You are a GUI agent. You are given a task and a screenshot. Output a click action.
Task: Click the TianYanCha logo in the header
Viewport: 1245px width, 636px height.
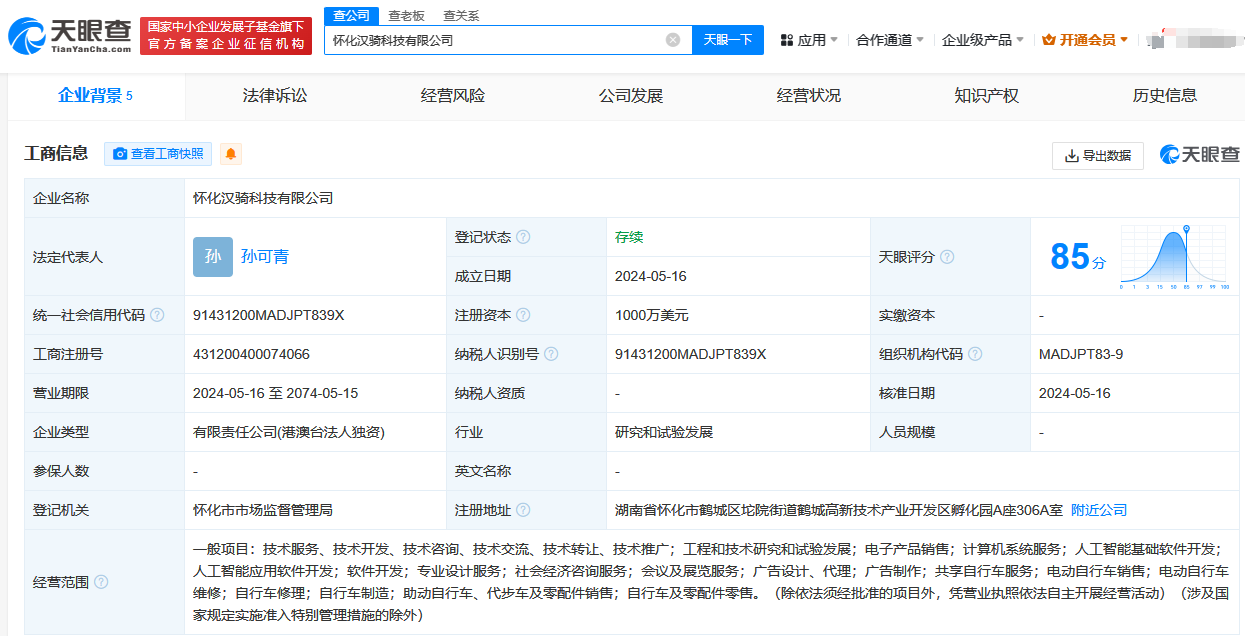[70, 35]
